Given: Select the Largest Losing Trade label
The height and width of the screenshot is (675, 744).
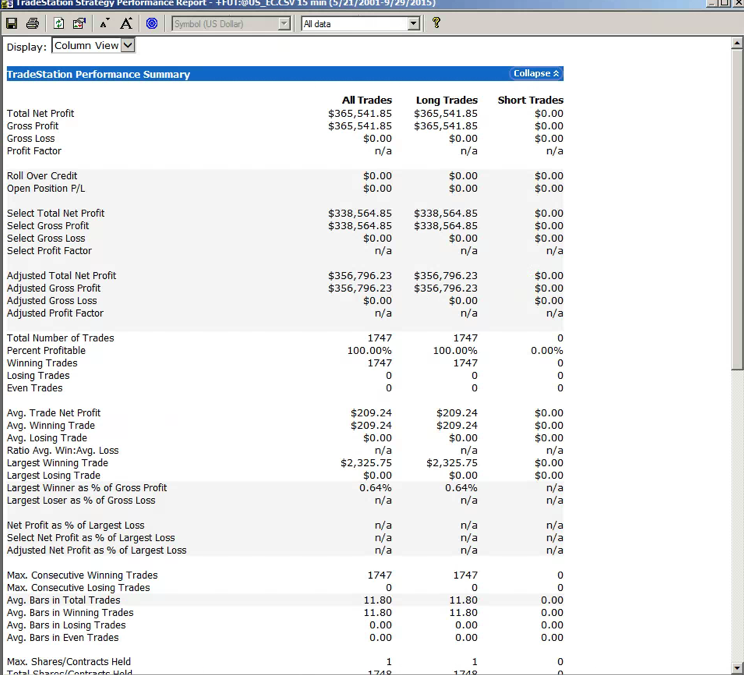Looking at the screenshot, I should (54, 475).
